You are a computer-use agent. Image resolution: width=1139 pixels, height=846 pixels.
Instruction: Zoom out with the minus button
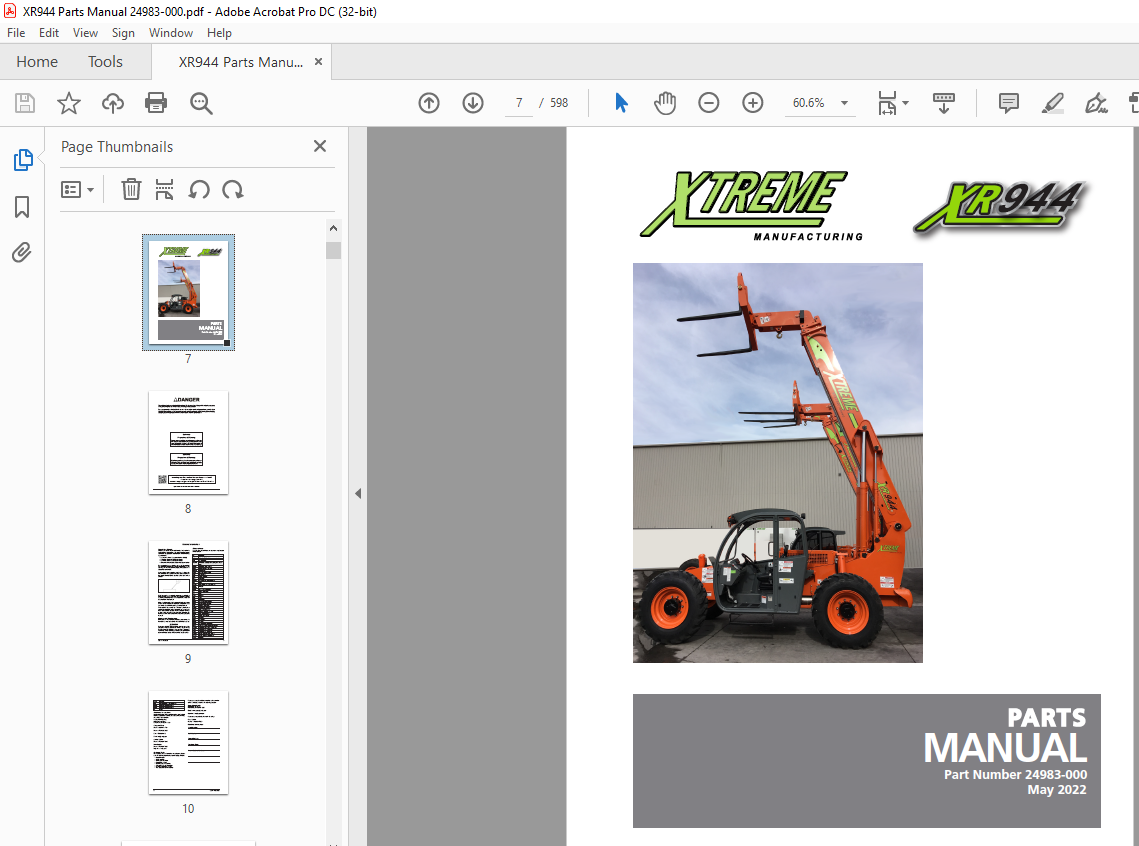click(709, 103)
